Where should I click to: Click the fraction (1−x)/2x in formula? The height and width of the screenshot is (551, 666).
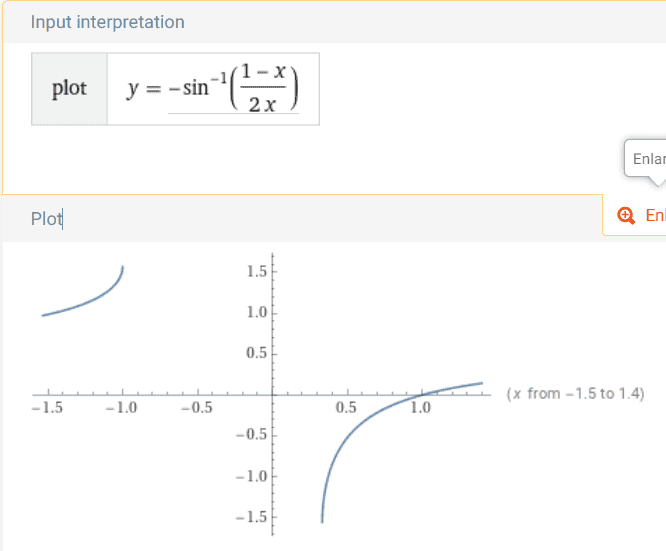(263, 88)
